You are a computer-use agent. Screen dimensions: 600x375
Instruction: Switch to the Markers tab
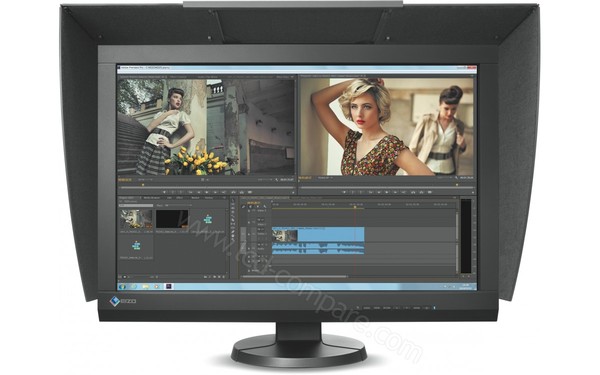coord(195,198)
